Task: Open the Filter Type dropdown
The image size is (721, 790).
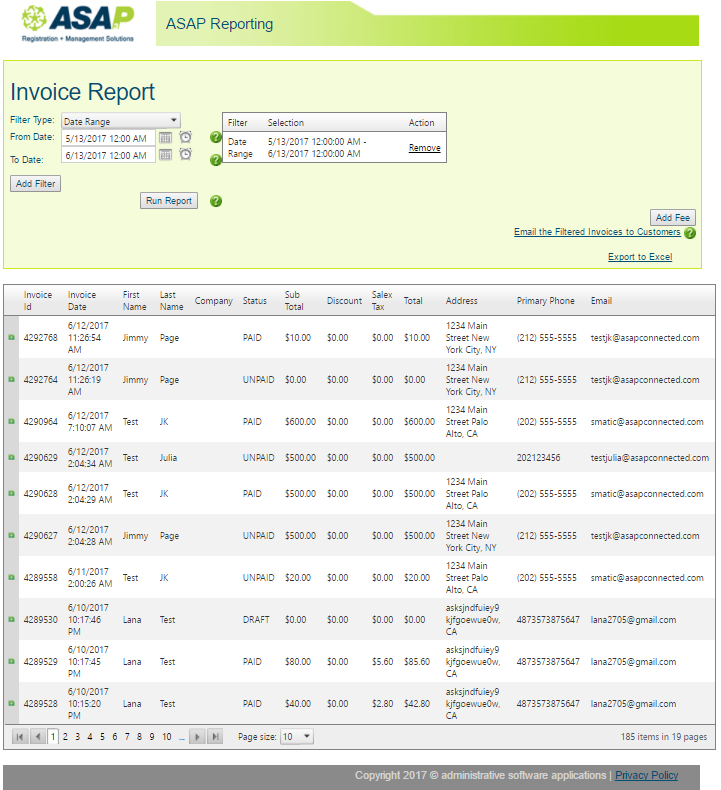Action: point(120,121)
